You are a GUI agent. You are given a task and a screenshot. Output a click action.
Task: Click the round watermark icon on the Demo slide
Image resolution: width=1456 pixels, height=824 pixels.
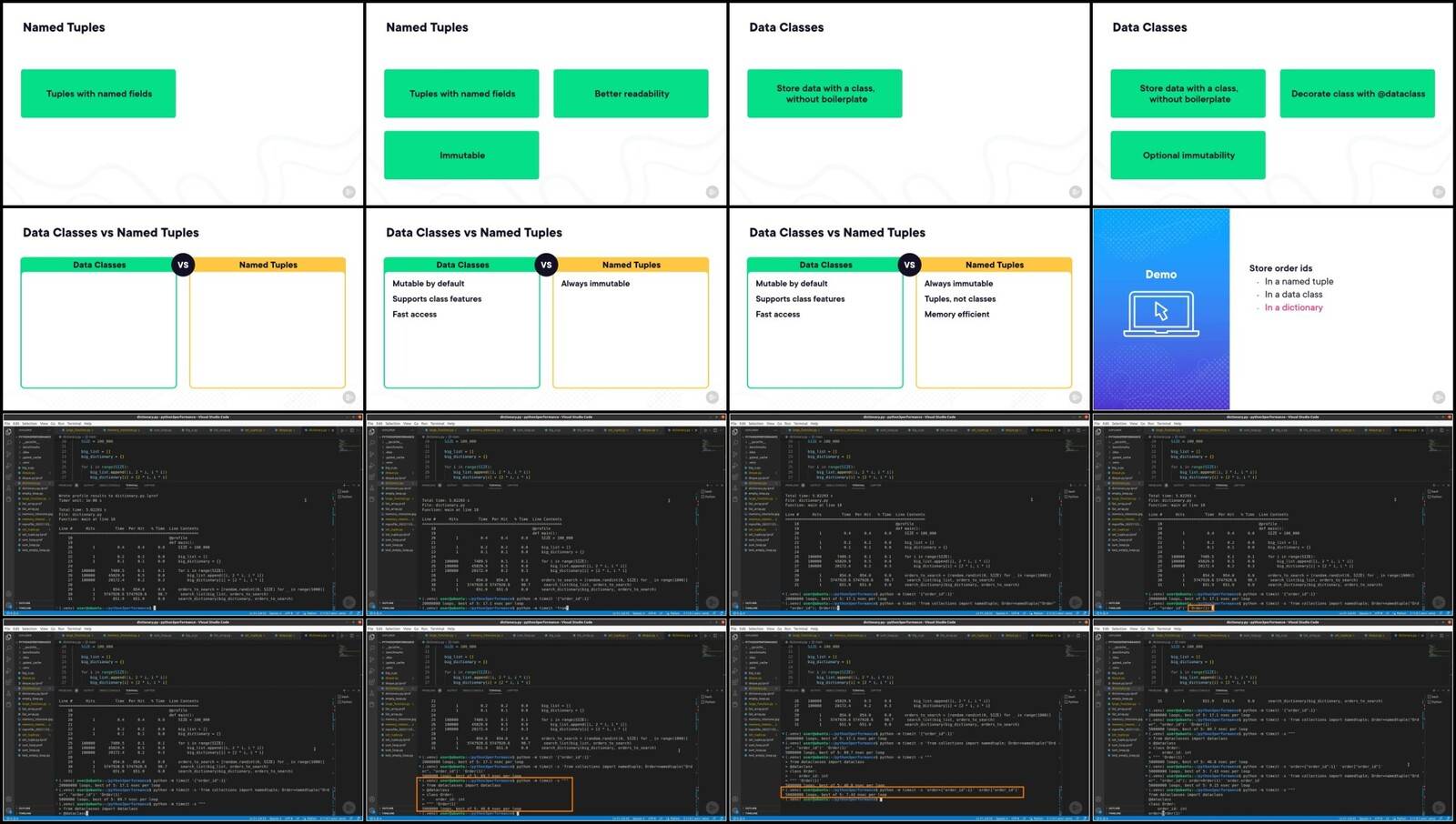pyautogui.click(x=1438, y=397)
